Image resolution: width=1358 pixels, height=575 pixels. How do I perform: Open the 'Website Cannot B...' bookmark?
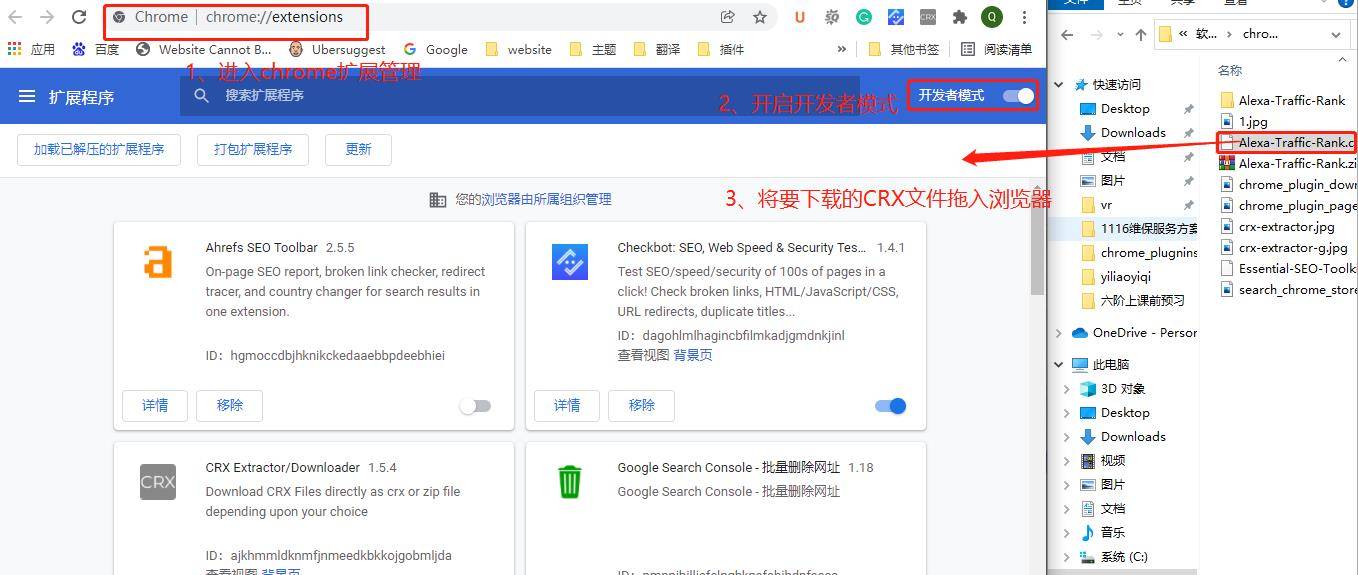203,49
